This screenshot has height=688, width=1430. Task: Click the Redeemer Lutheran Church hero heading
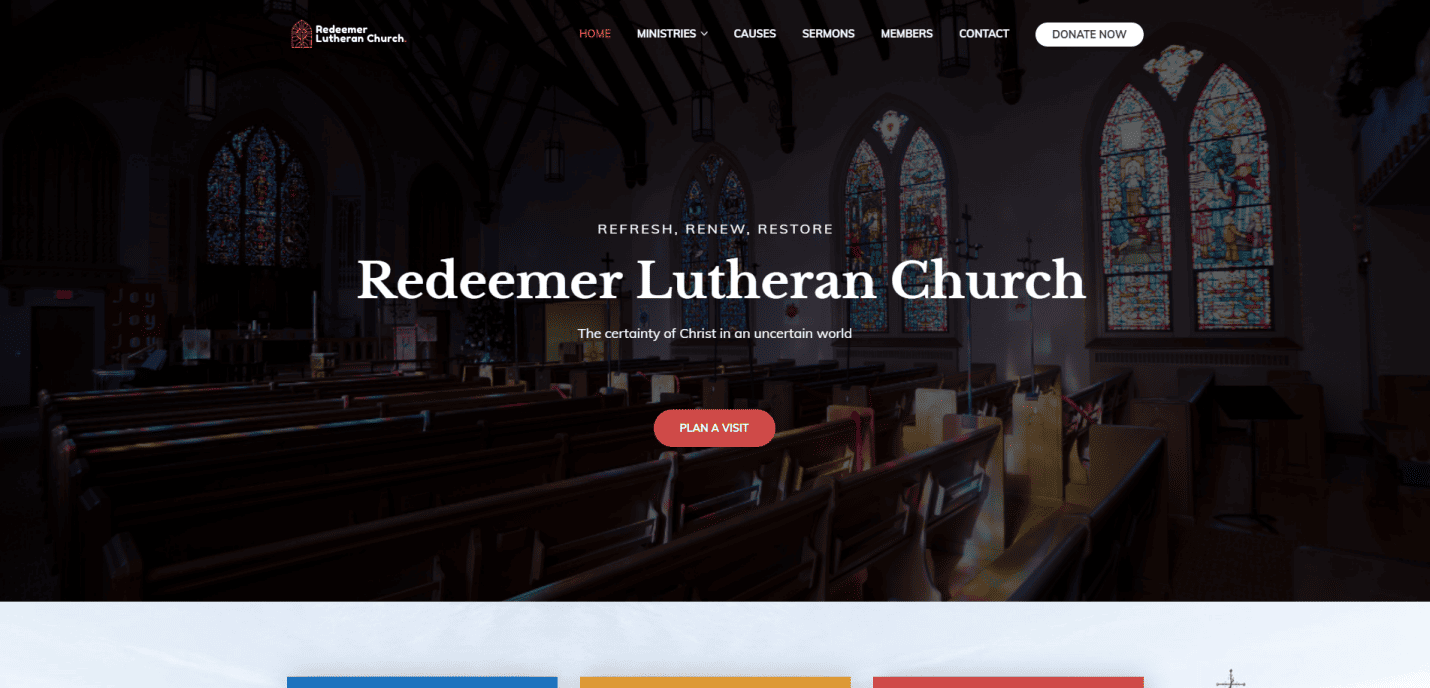click(714, 281)
